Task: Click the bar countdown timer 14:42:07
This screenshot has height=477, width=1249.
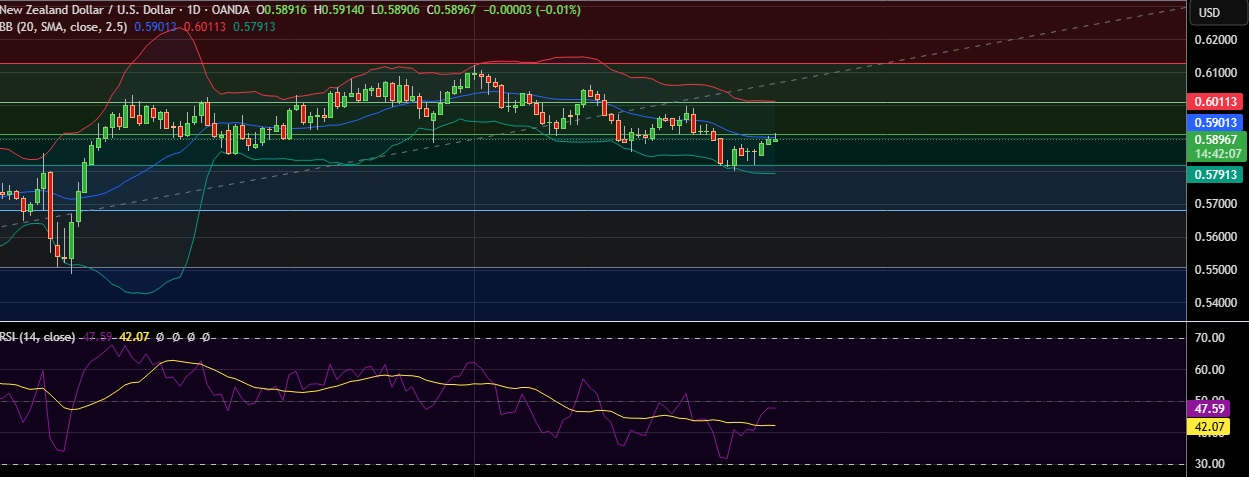Action: [x=1216, y=154]
